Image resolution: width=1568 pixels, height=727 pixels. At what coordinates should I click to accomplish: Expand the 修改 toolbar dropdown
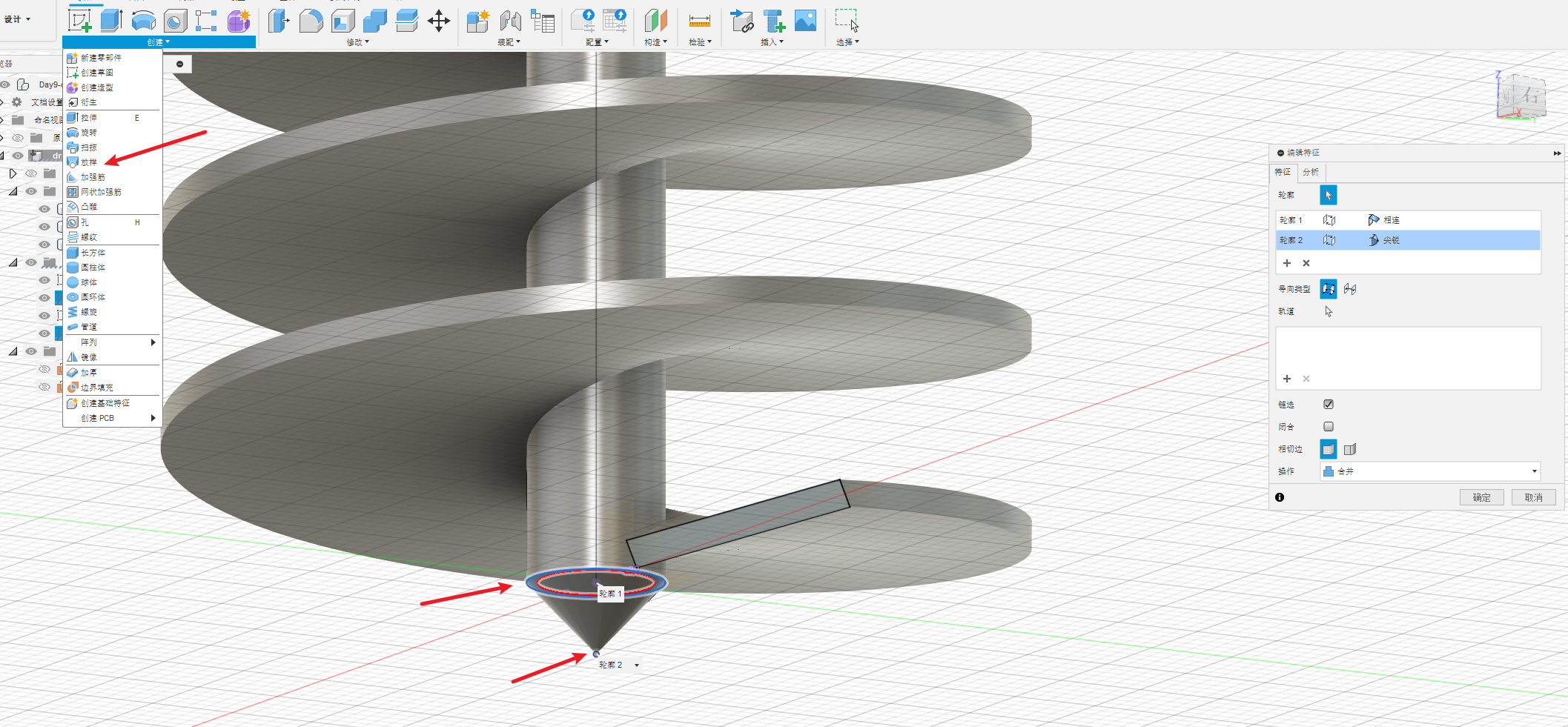(357, 42)
